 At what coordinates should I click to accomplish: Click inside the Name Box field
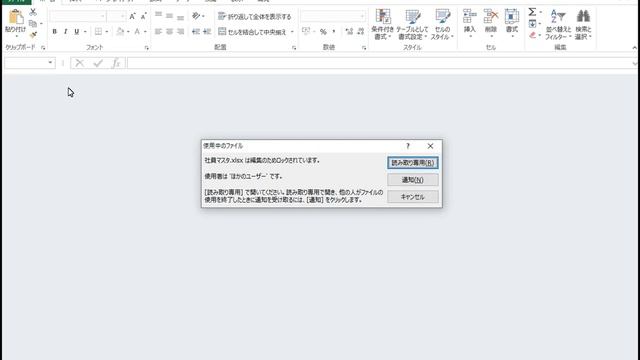[x=26, y=63]
